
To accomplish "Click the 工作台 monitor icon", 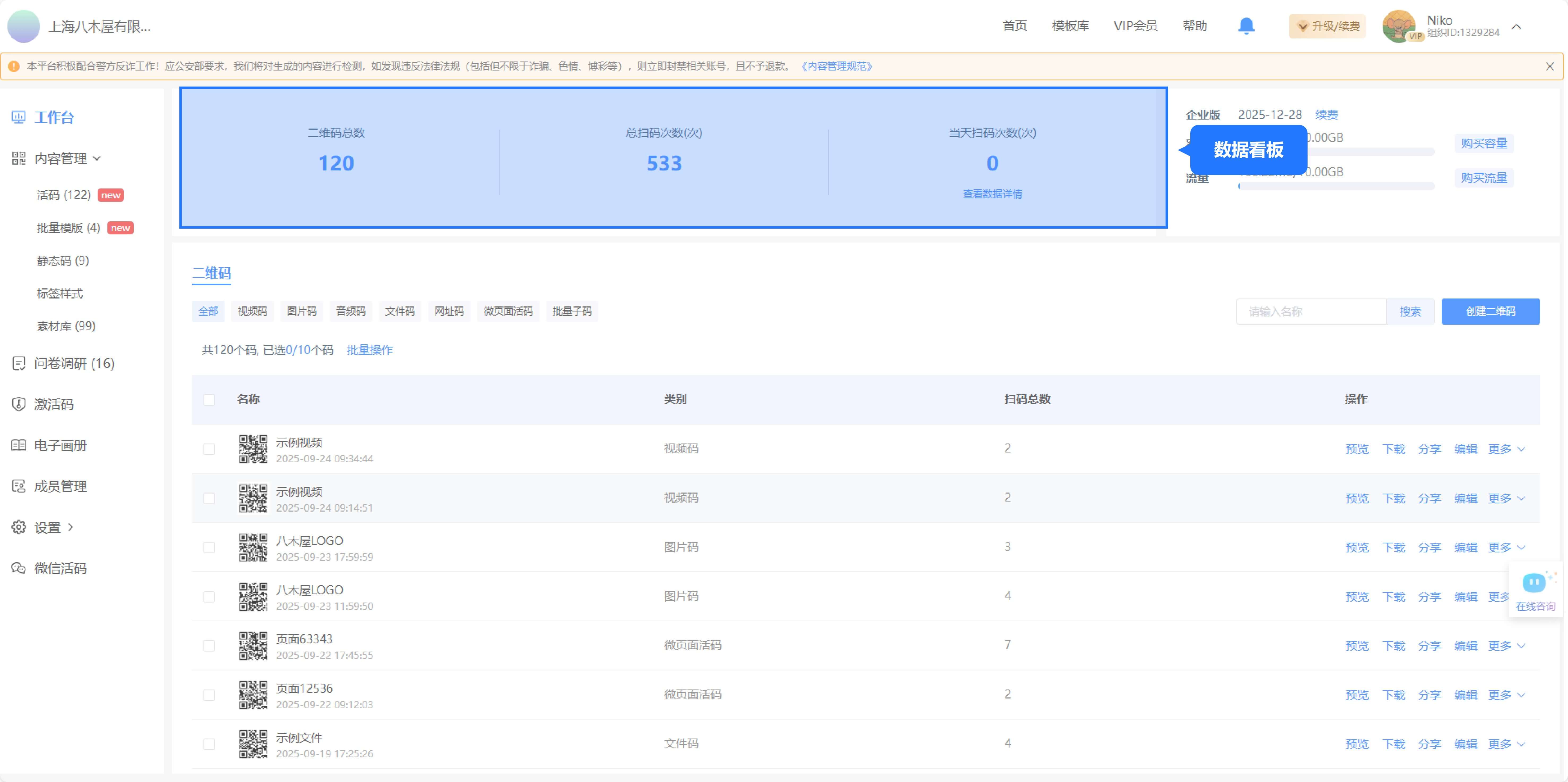I will [19, 117].
